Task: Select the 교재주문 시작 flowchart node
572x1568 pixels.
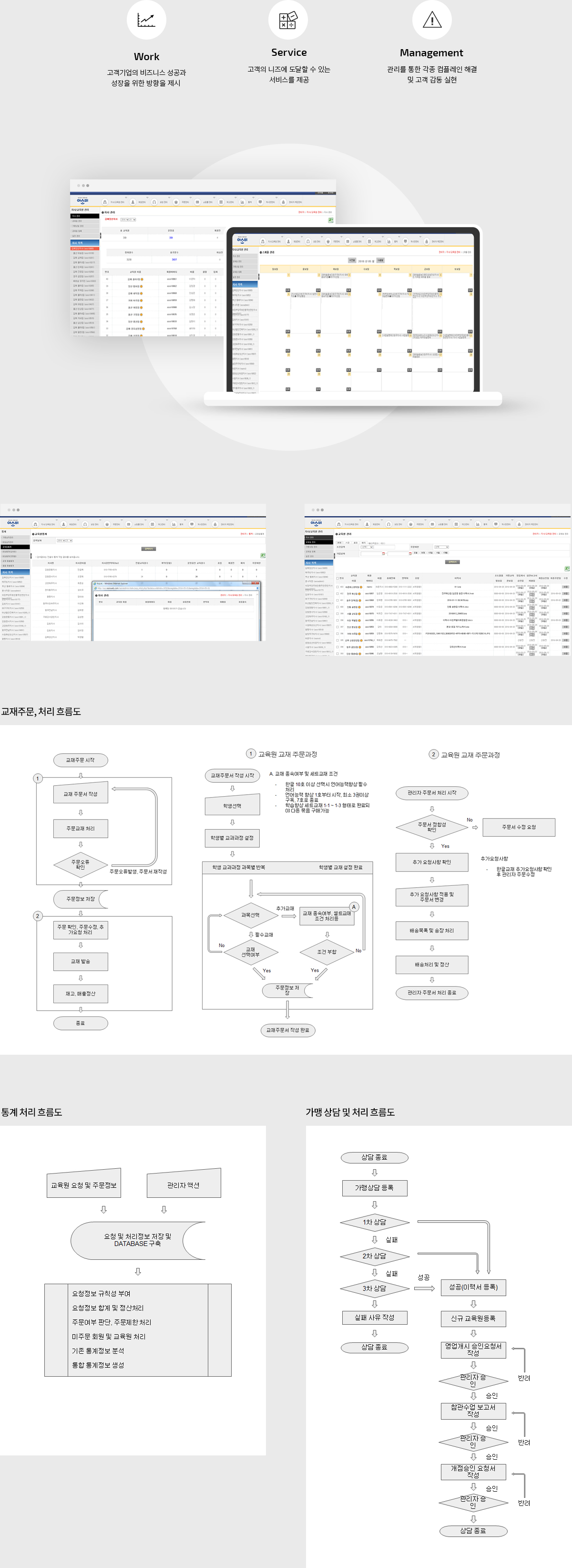Action: pyautogui.click(x=81, y=759)
